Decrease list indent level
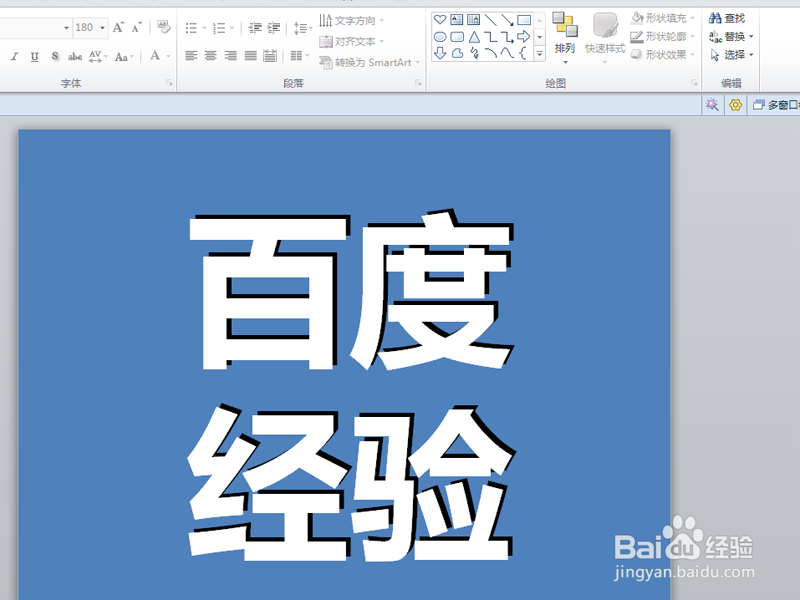The height and width of the screenshot is (600, 800). tap(255, 28)
